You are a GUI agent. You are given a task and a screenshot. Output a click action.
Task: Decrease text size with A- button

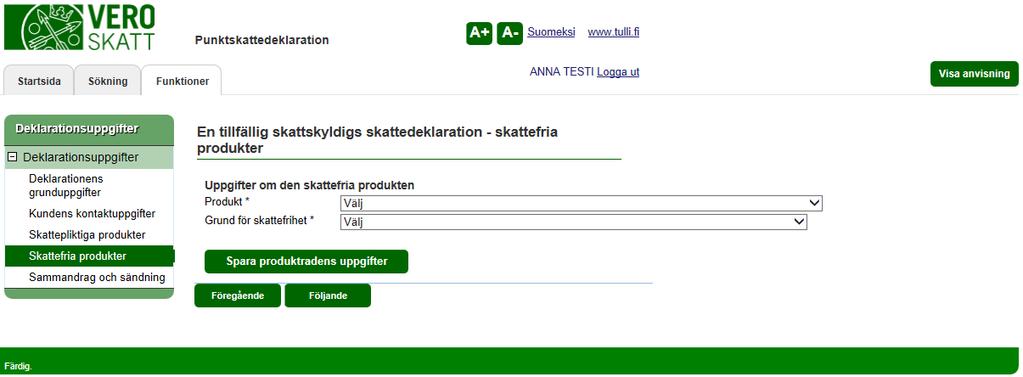pyautogui.click(x=510, y=33)
